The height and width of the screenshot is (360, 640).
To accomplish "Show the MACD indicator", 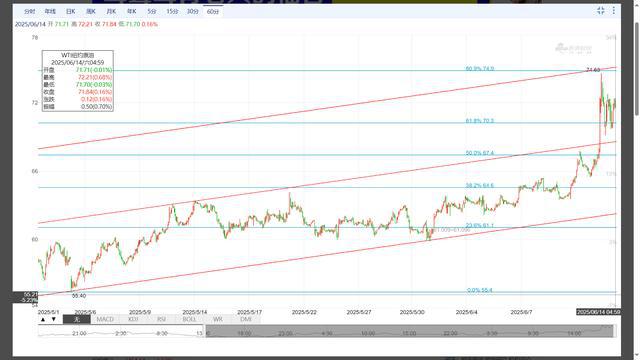I will pyautogui.click(x=105, y=319).
